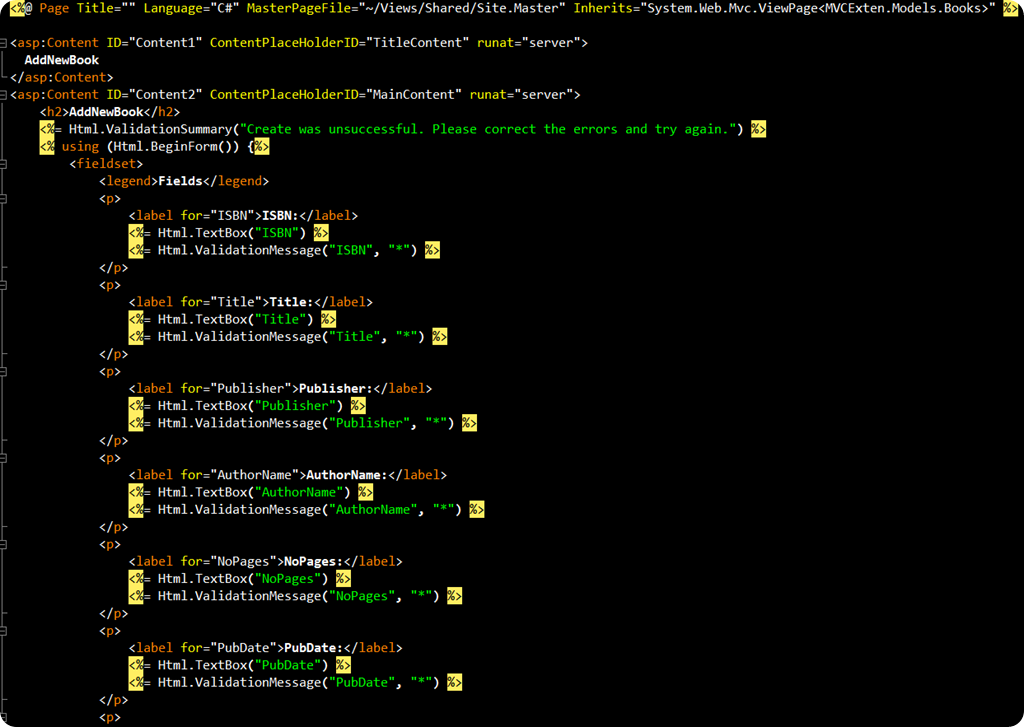Collapse the paragraph block containing the Title label

point(3,285)
